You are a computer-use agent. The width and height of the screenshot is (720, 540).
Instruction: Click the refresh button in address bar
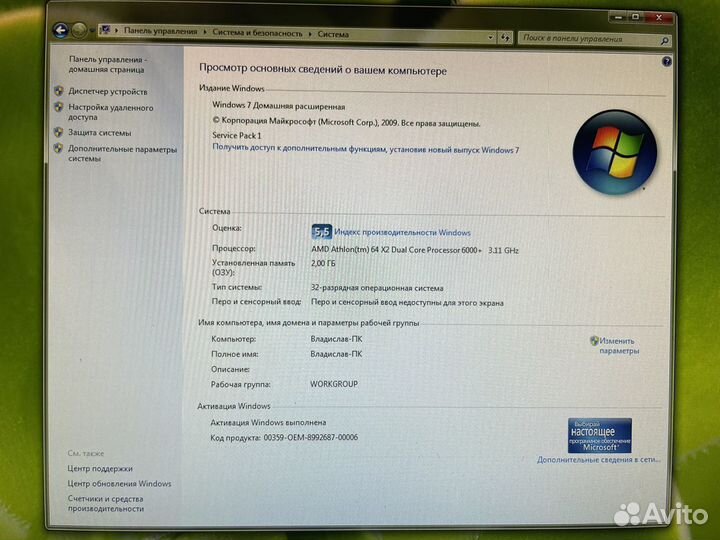[x=505, y=38]
